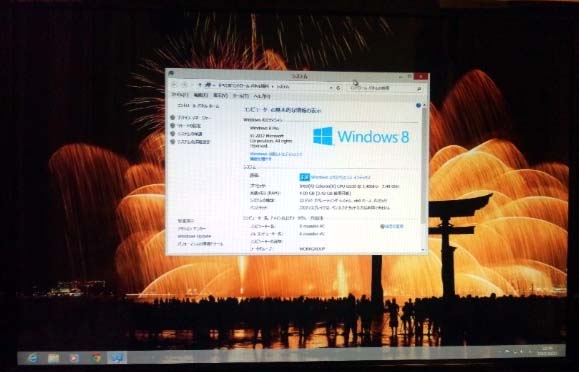This screenshot has height=372, width=579.
Task: Open File Explorer from the taskbar
Action: click(54, 358)
